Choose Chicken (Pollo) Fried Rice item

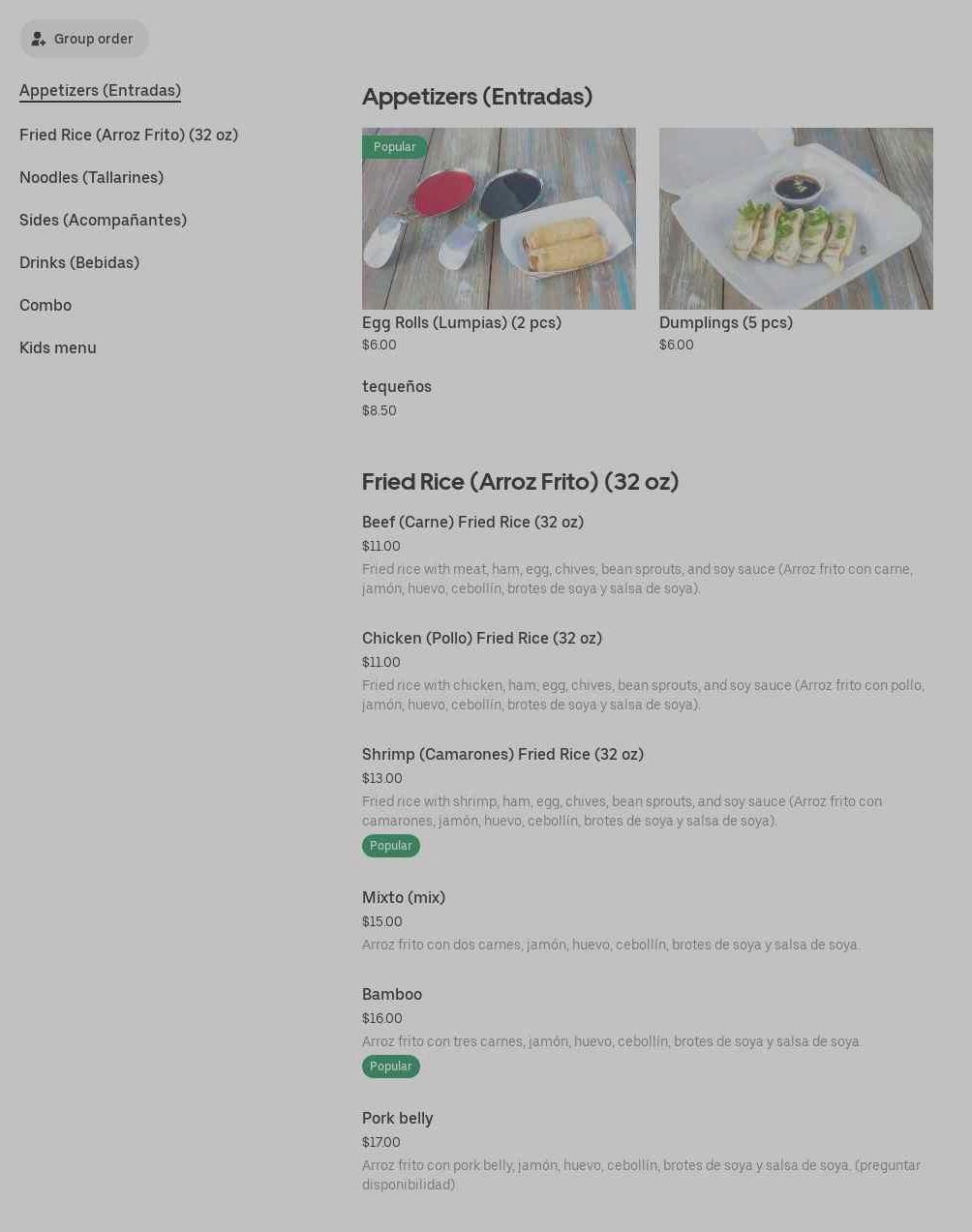(482, 639)
